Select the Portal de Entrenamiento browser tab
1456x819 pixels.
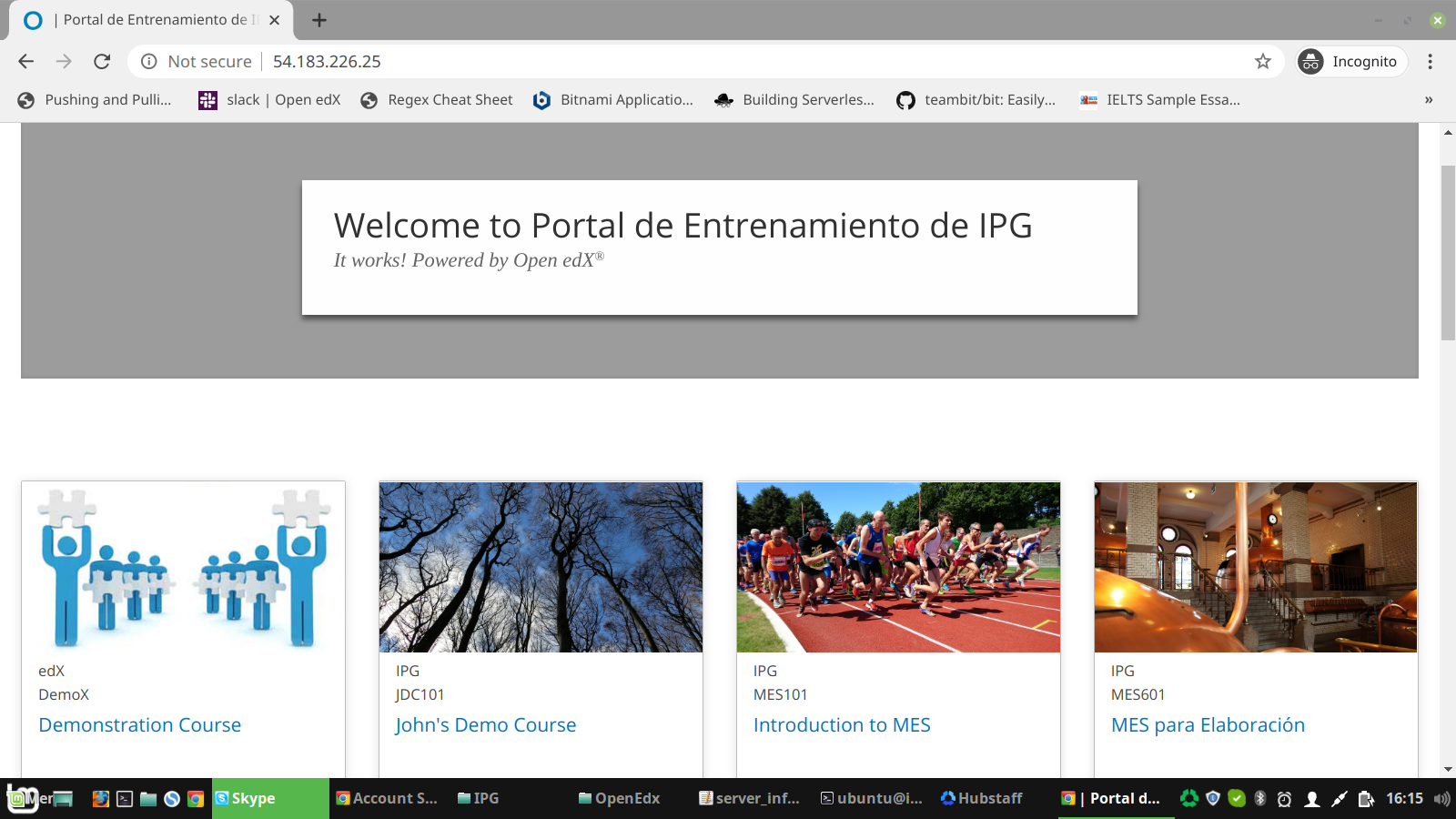[x=146, y=18]
